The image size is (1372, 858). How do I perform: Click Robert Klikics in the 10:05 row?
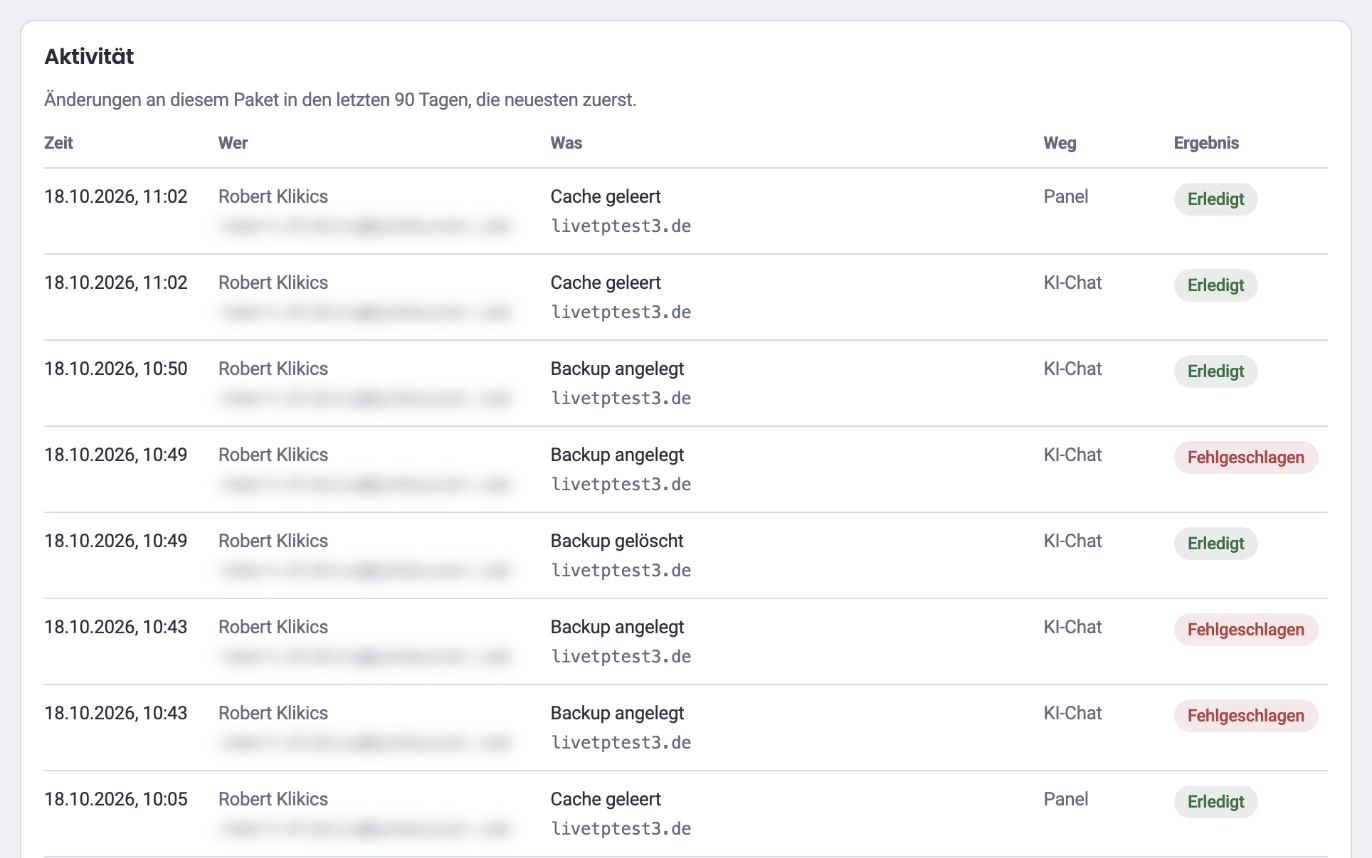click(x=273, y=799)
